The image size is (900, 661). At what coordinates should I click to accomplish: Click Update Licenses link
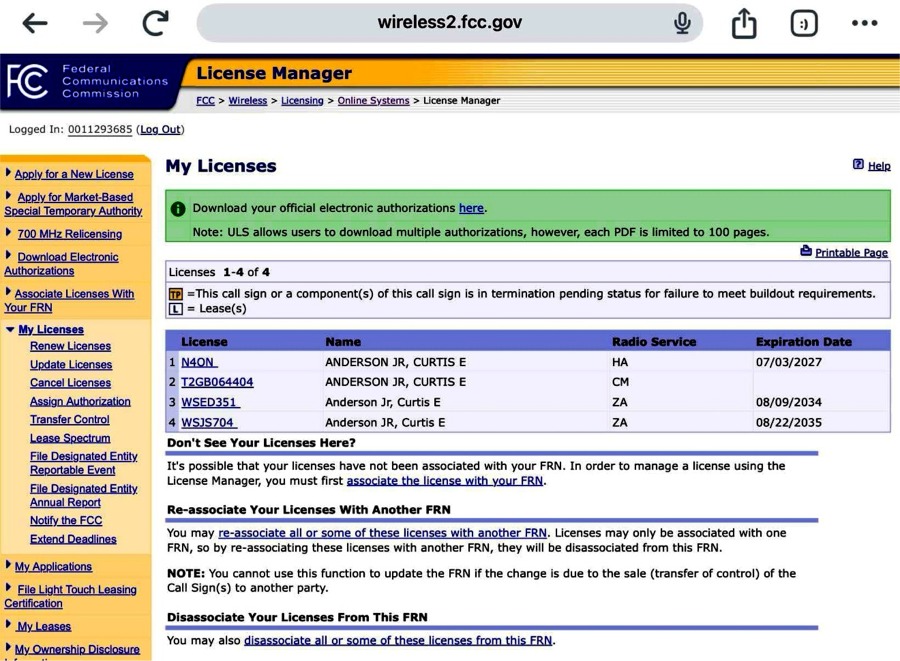71,364
